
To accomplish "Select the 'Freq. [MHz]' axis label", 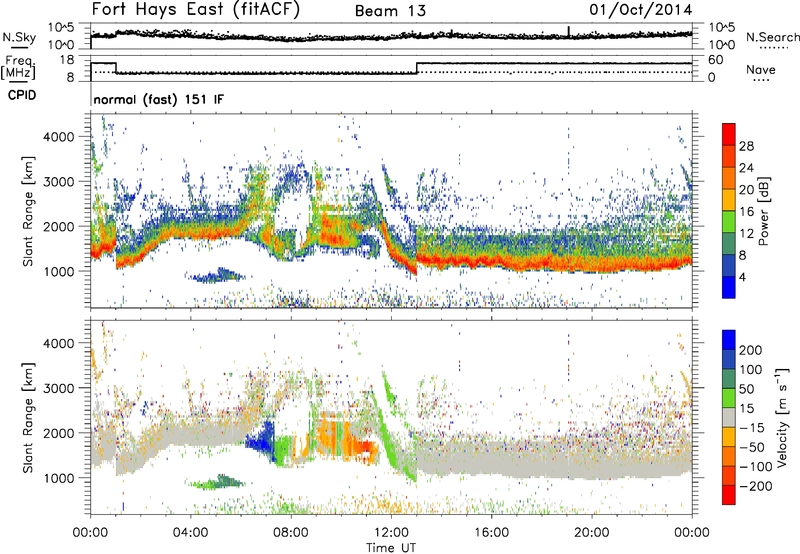I will pos(18,68).
